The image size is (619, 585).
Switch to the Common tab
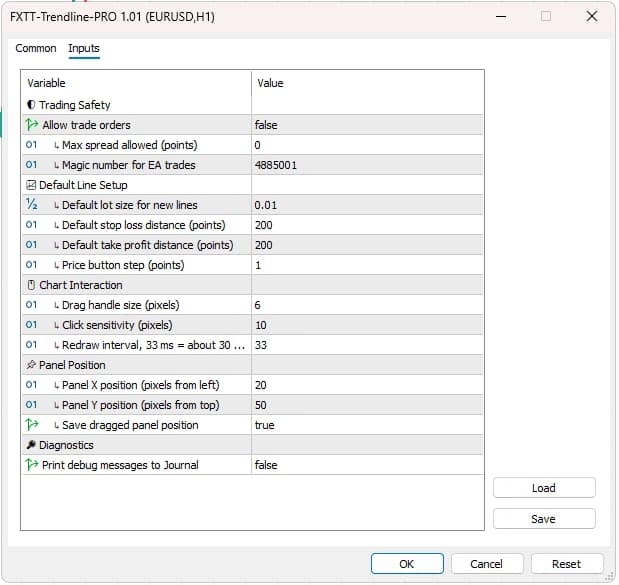click(x=36, y=48)
